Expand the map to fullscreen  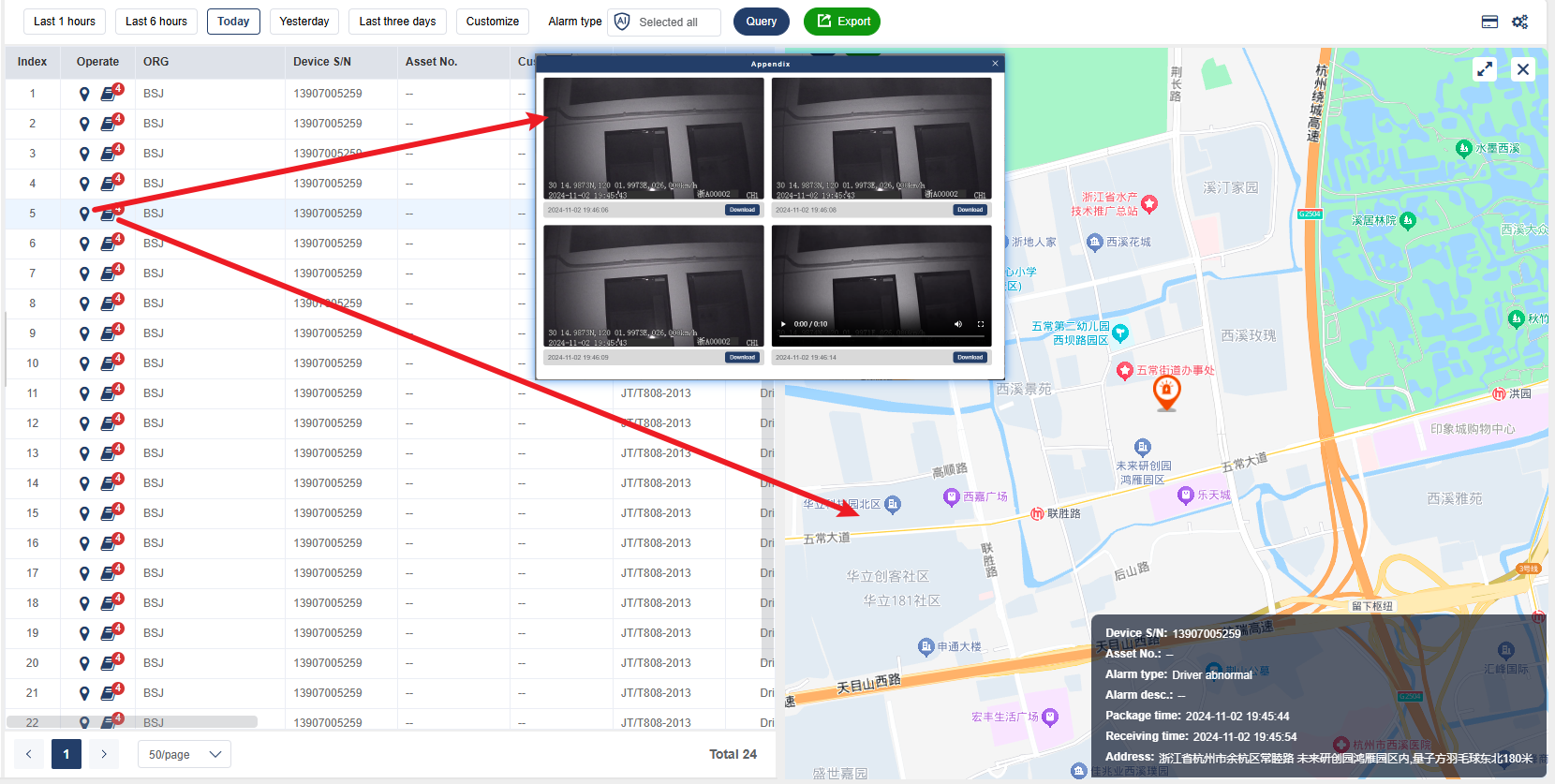pyautogui.click(x=1485, y=69)
